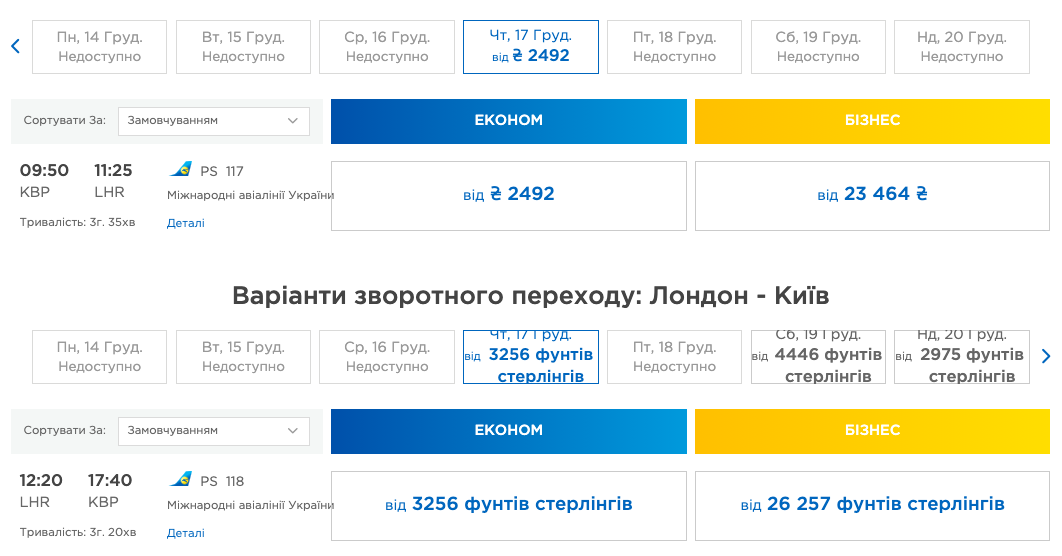Viewport: 1062px width, 556px height.
Task: Choose economy fare від ₴ 2492
Action: (x=509, y=196)
